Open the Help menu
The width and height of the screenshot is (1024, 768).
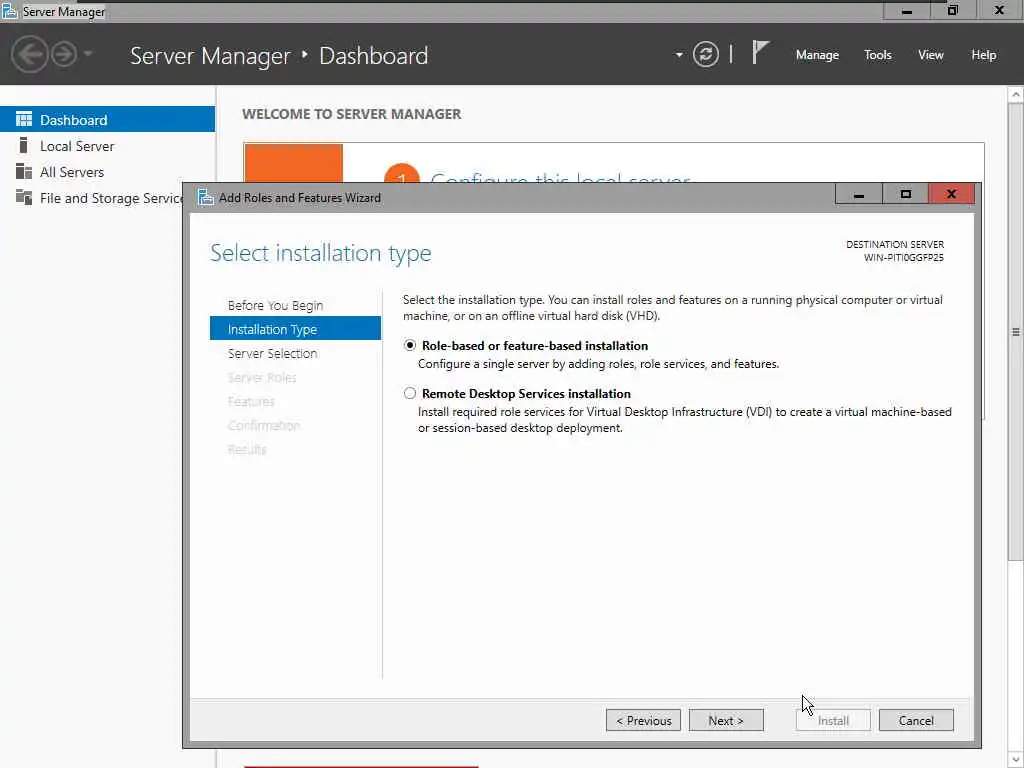pos(984,55)
